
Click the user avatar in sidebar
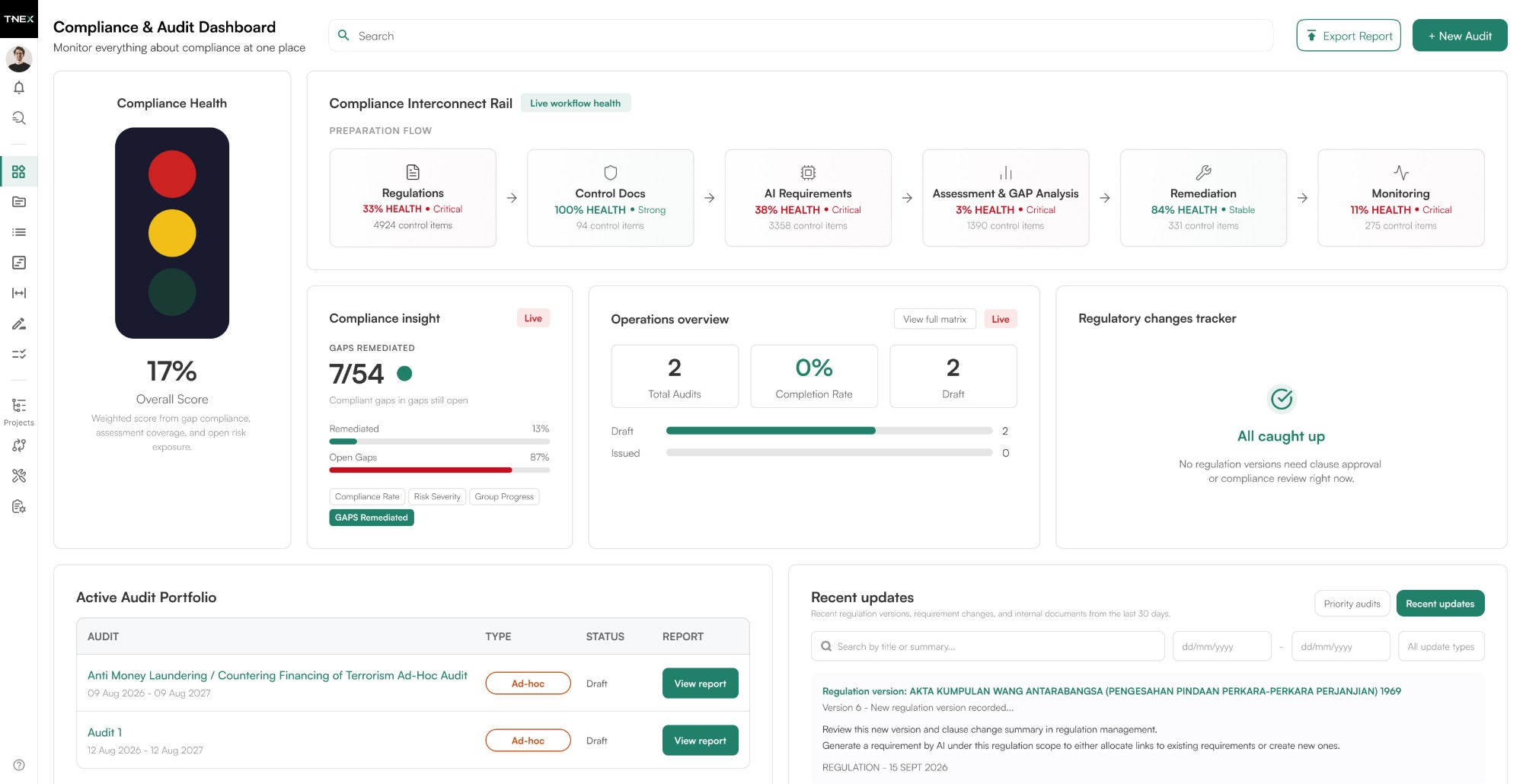click(19, 59)
